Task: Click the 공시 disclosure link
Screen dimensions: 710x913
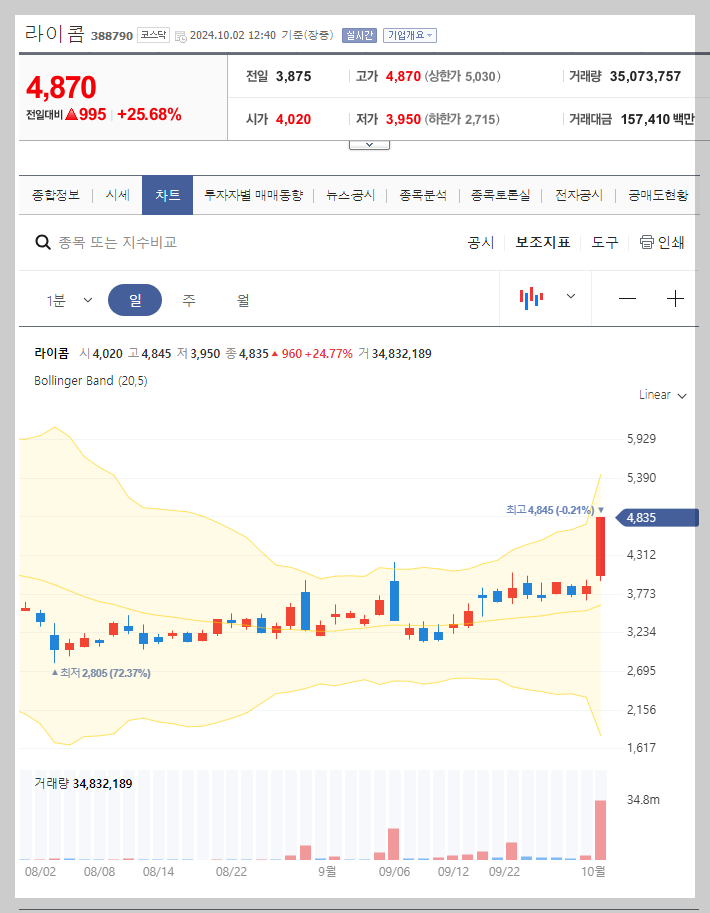Action: pyautogui.click(x=480, y=242)
